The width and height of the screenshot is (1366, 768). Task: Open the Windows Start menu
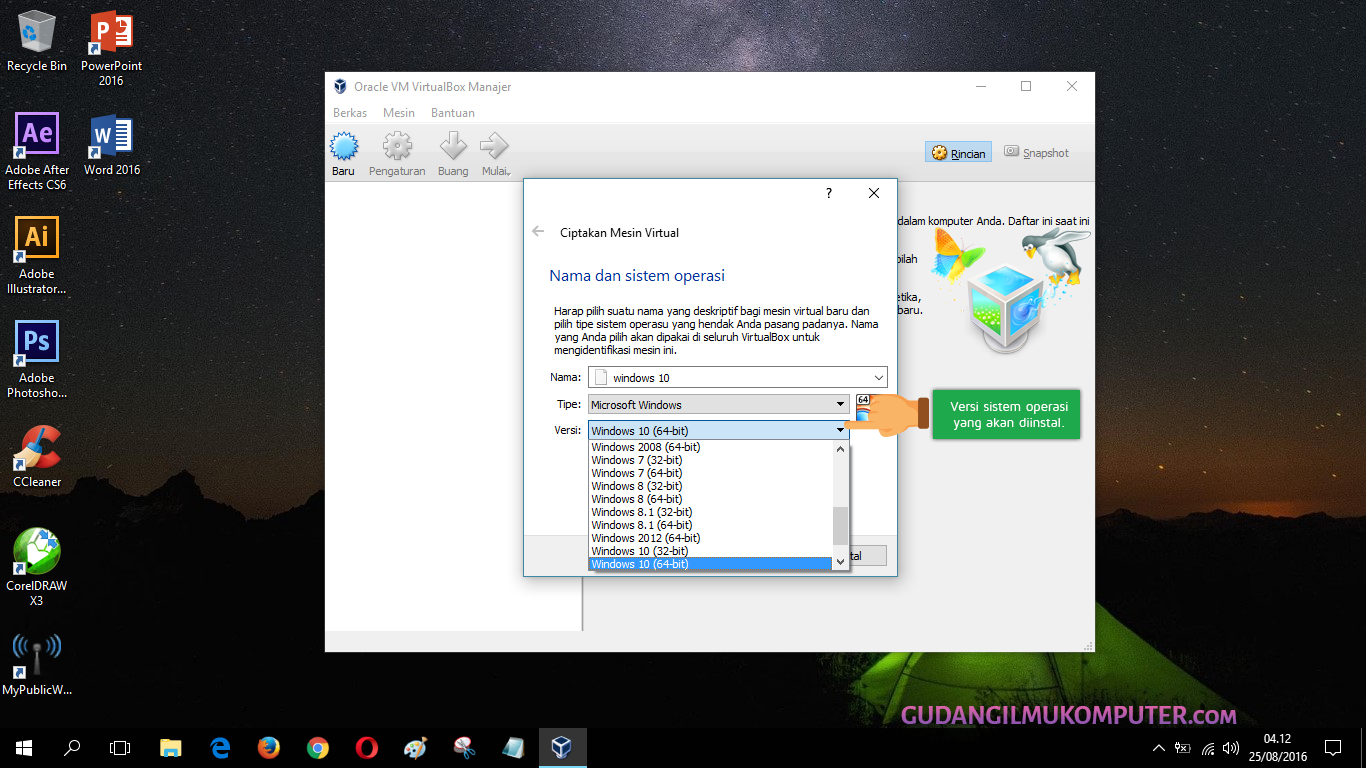click(x=24, y=747)
